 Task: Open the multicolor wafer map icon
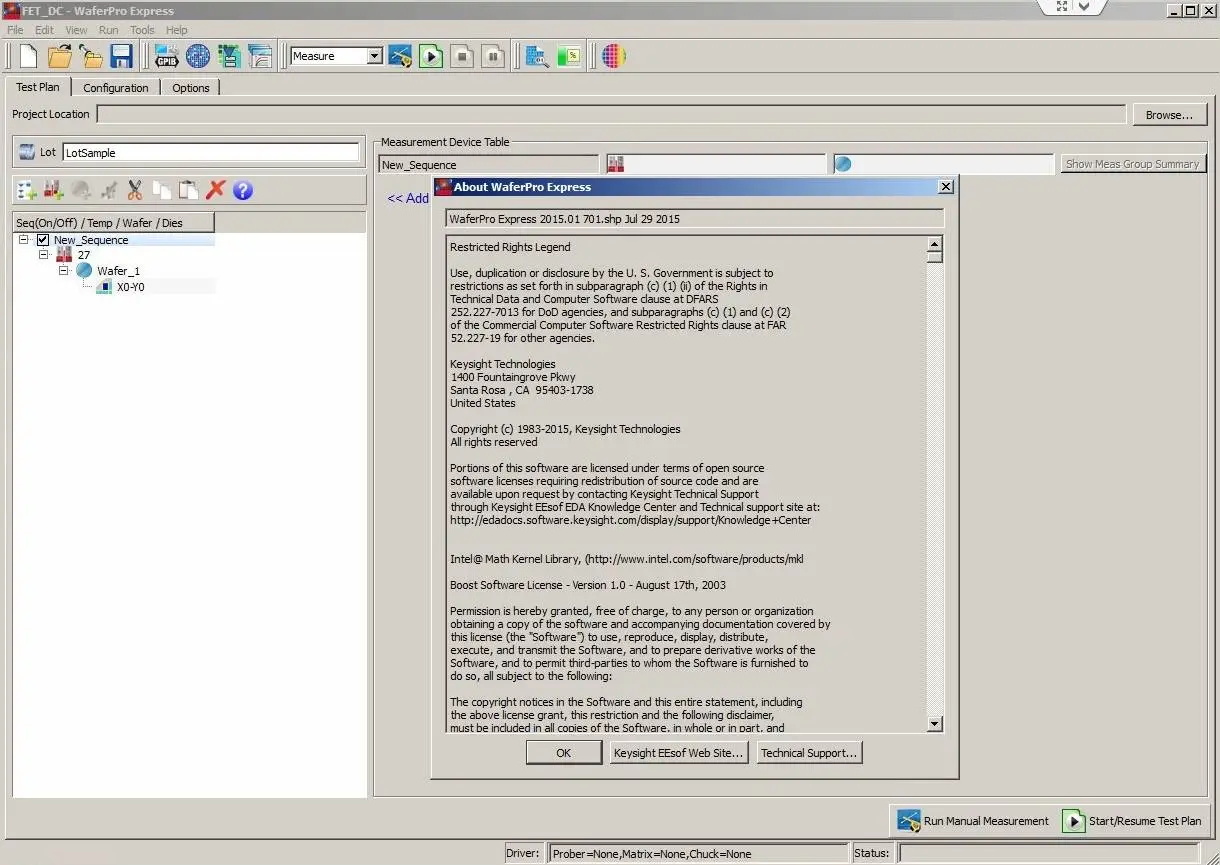click(x=614, y=56)
